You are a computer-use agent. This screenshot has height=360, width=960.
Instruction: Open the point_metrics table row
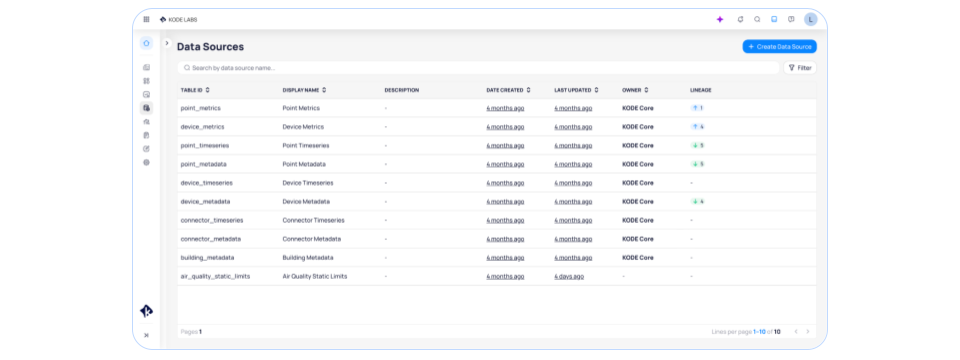pyautogui.click(x=497, y=108)
